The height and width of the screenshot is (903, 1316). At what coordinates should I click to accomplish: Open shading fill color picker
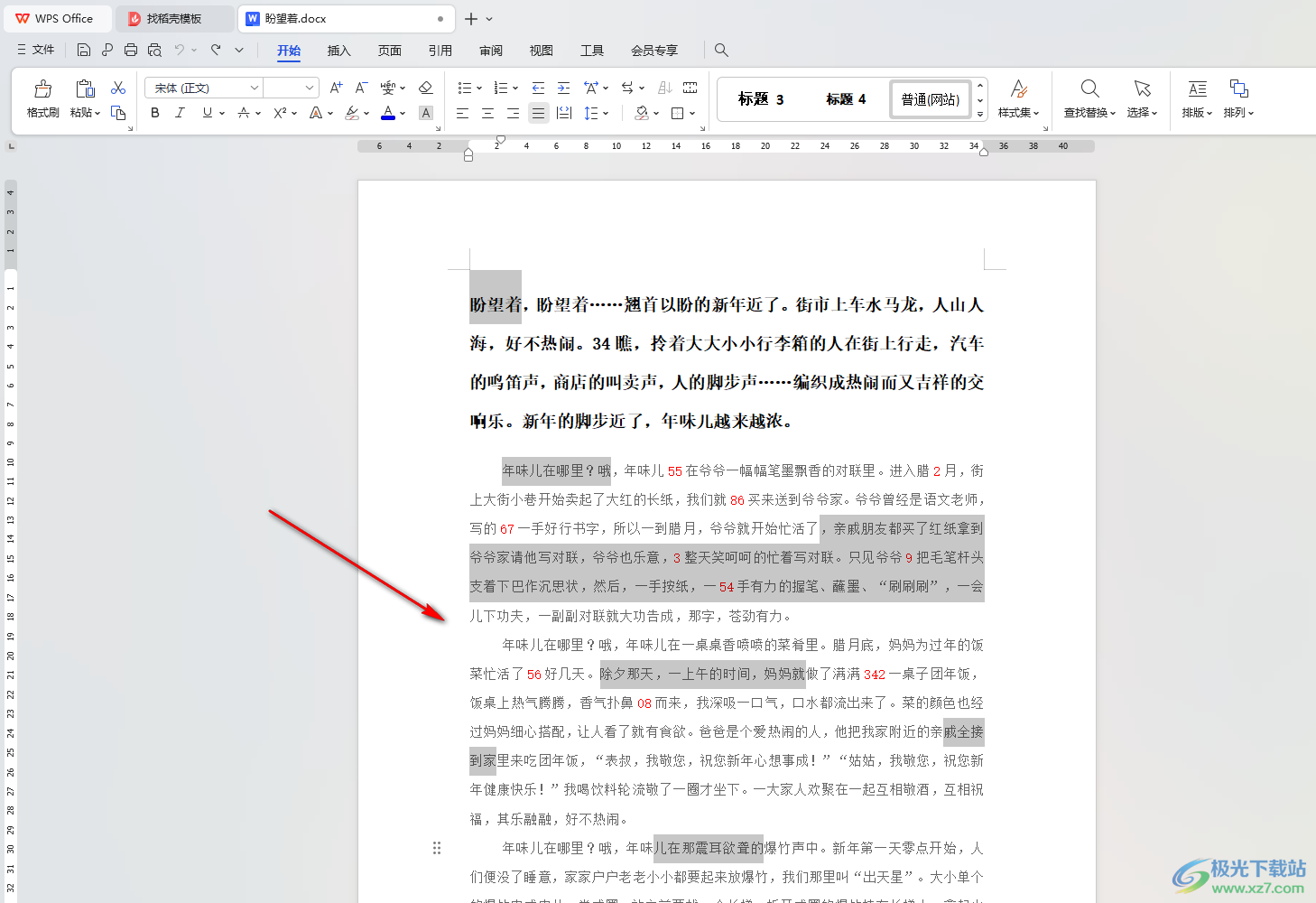[x=642, y=113]
